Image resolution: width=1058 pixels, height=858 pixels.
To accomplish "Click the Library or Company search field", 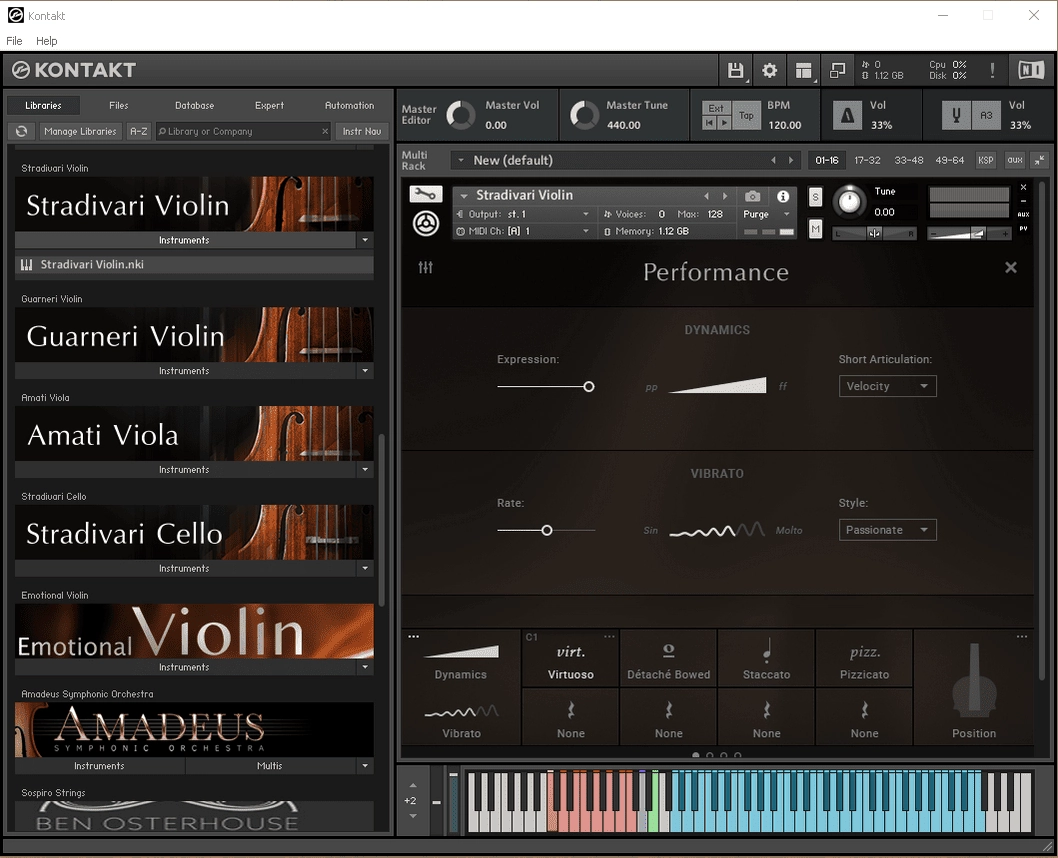I will pos(243,131).
